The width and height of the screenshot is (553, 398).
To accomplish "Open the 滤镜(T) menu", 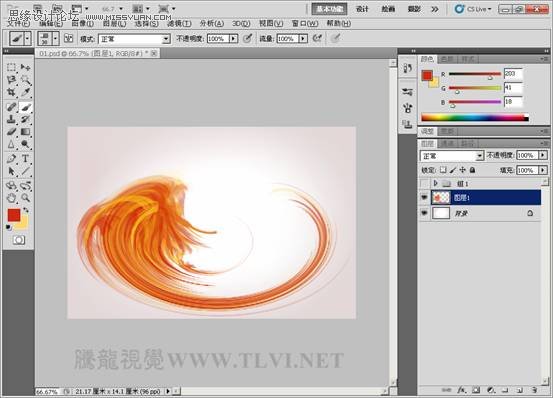I will (x=179, y=23).
